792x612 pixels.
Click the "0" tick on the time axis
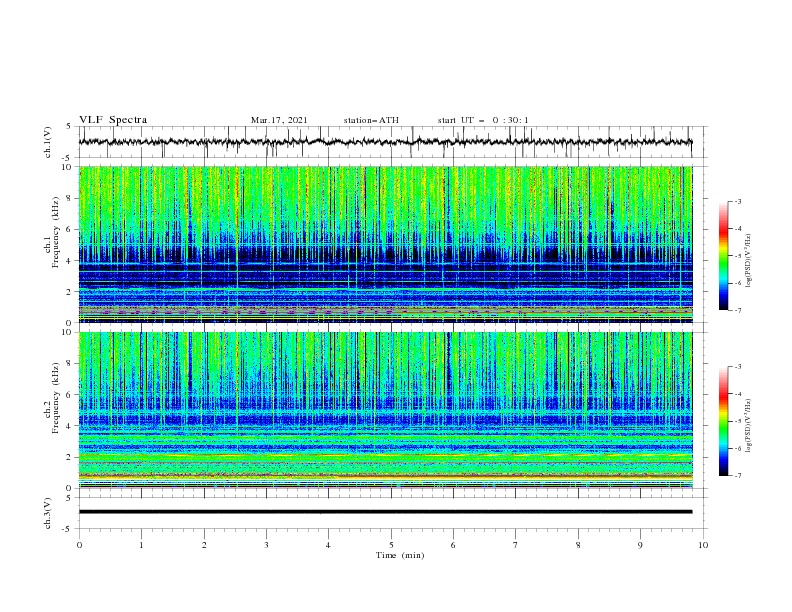click(79, 545)
